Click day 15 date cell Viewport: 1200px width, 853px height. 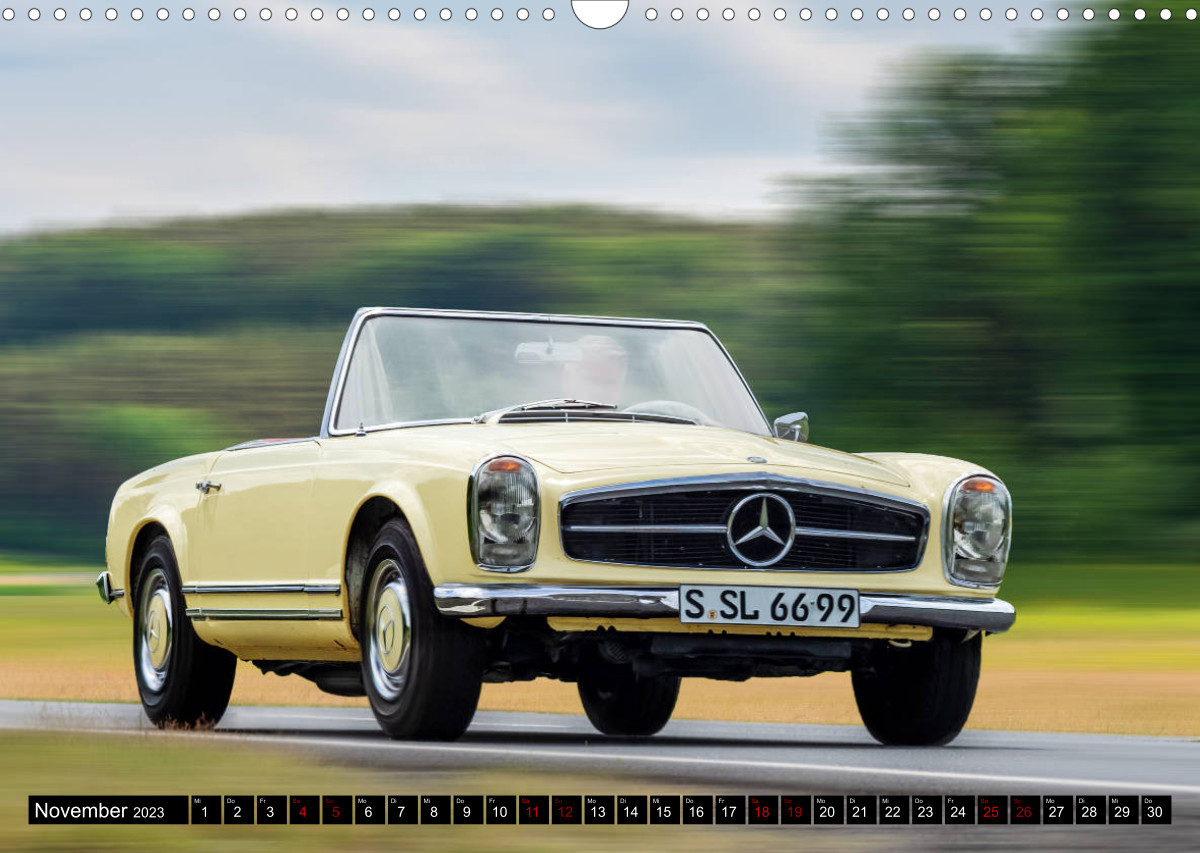[x=664, y=810]
